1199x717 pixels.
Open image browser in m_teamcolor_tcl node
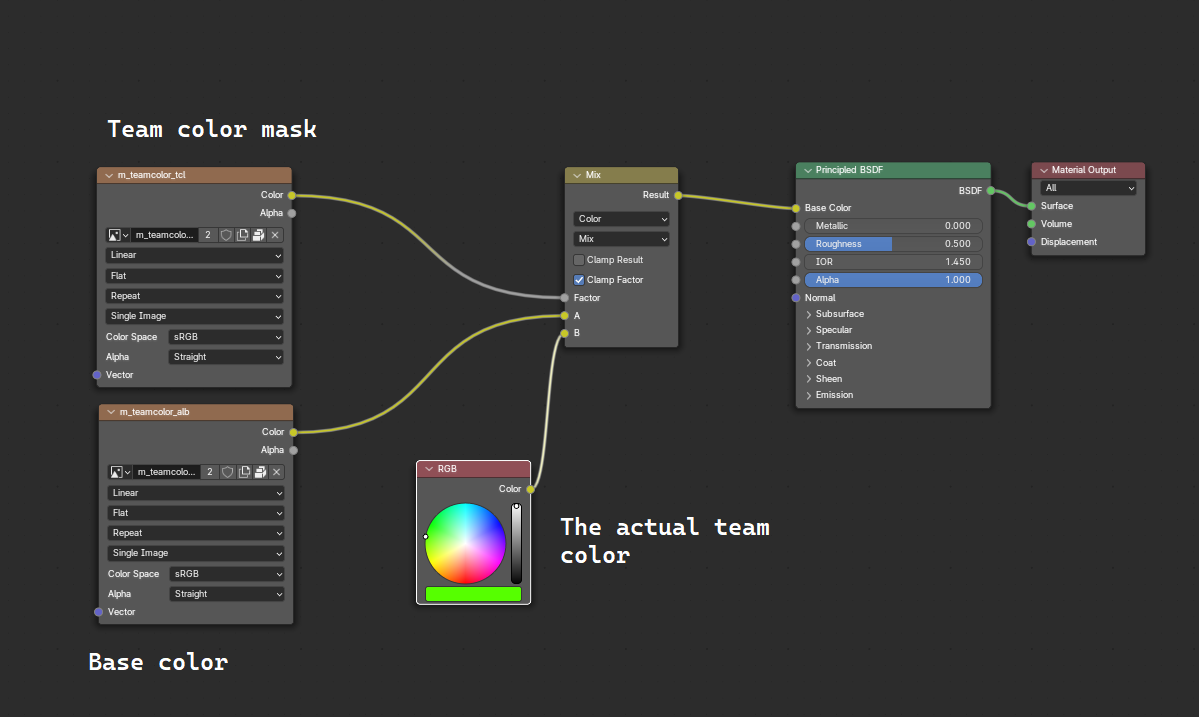point(118,235)
